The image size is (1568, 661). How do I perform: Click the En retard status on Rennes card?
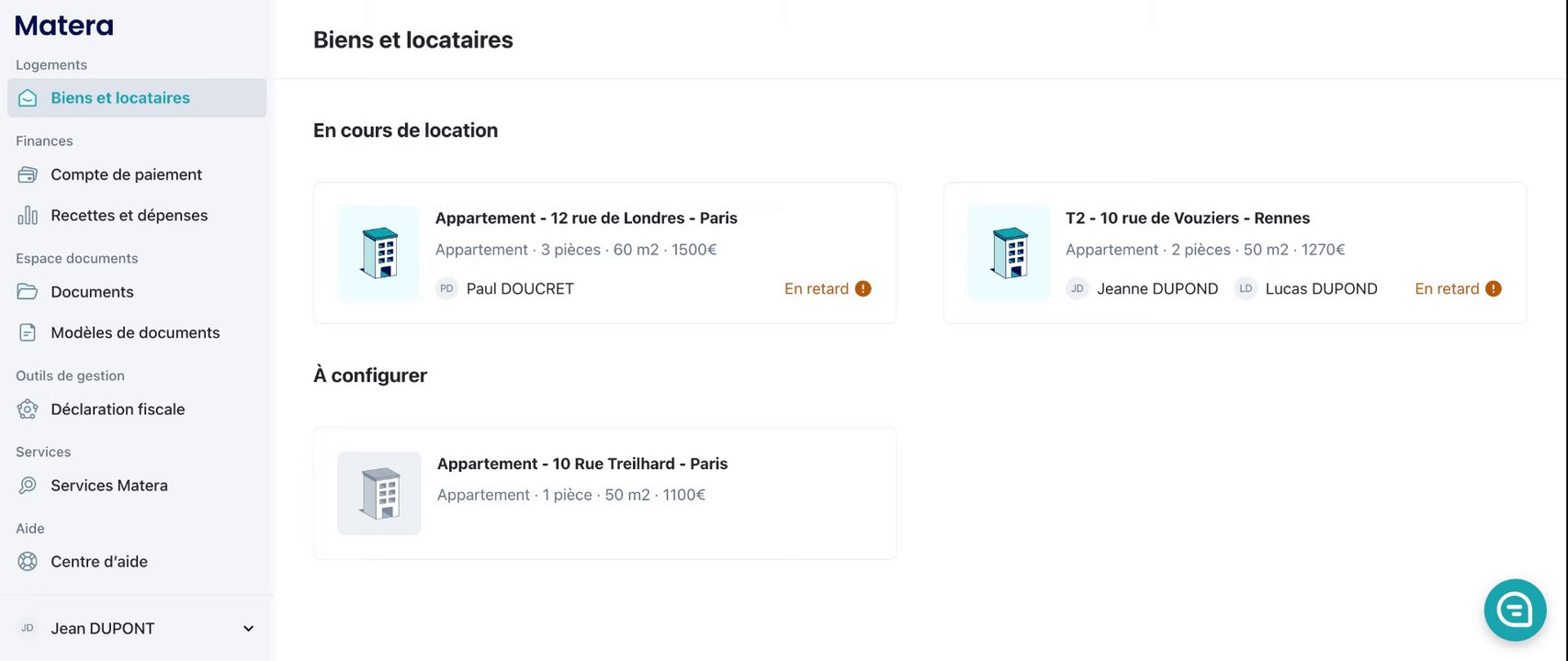(1447, 288)
